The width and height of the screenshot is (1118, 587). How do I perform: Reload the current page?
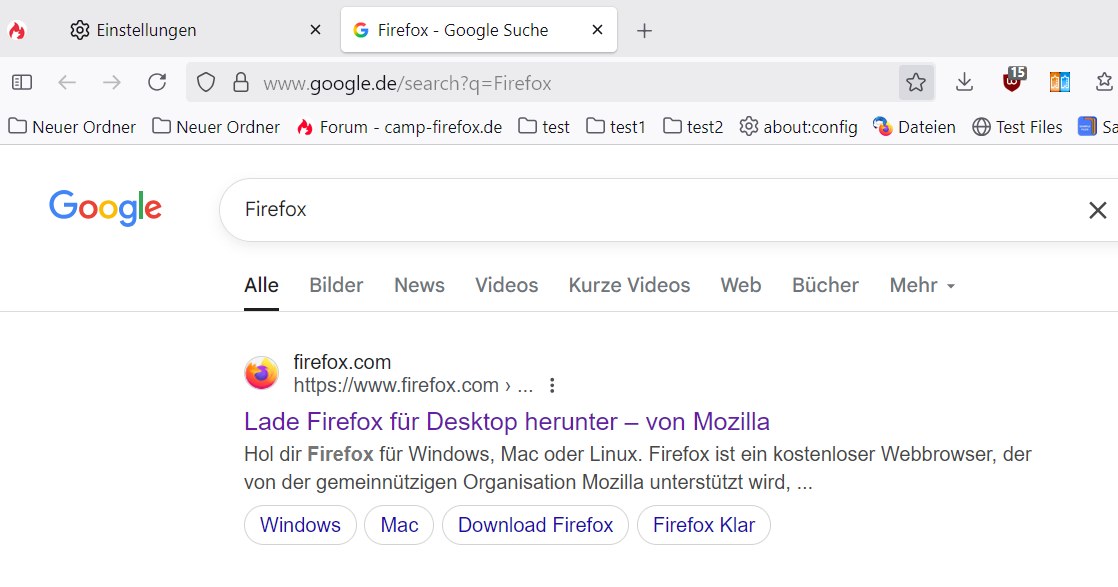point(157,83)
